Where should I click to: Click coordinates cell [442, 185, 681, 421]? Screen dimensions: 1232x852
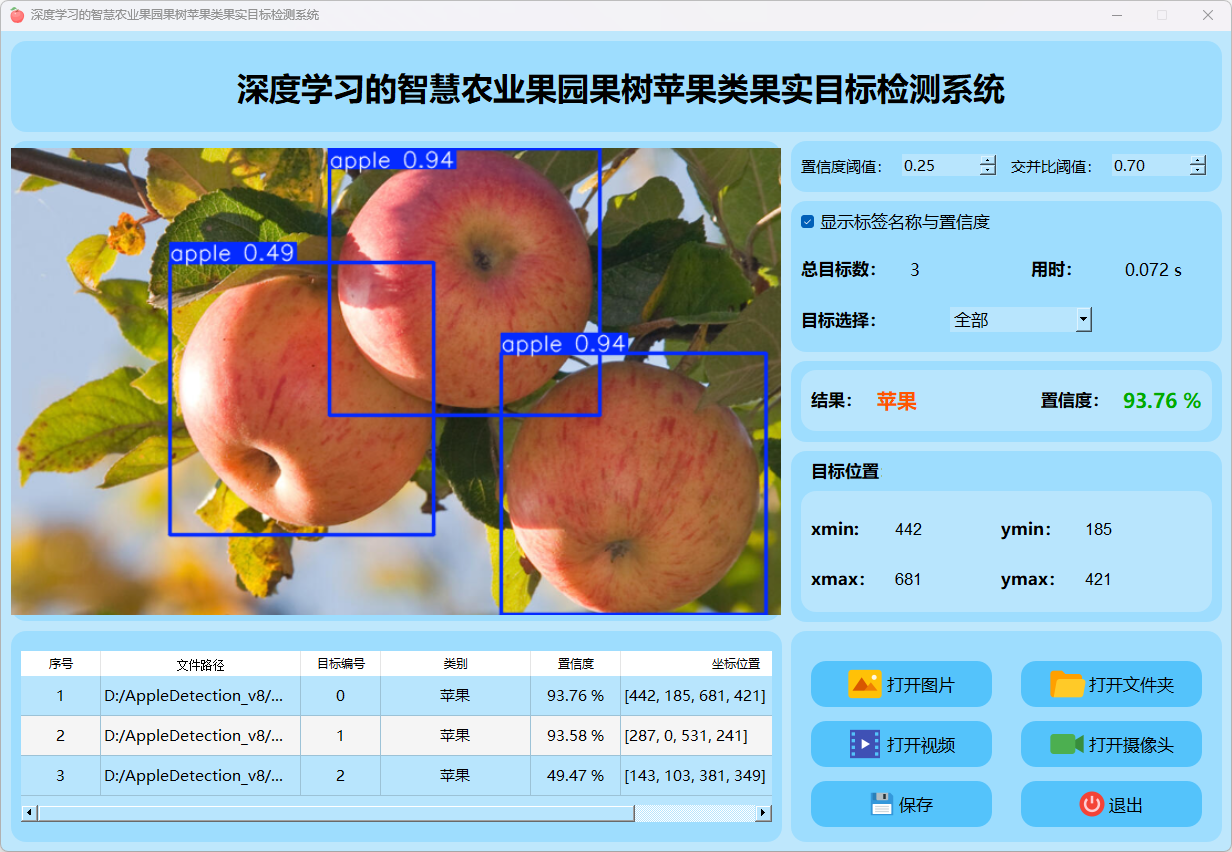696,695
